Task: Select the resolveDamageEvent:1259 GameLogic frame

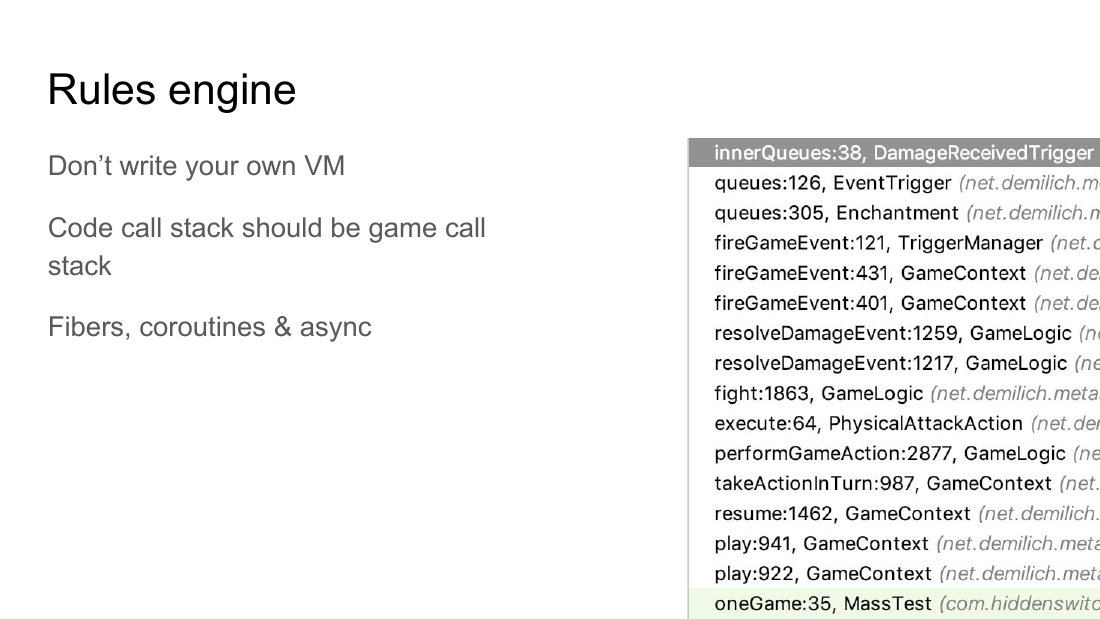Action: point(894,333)
